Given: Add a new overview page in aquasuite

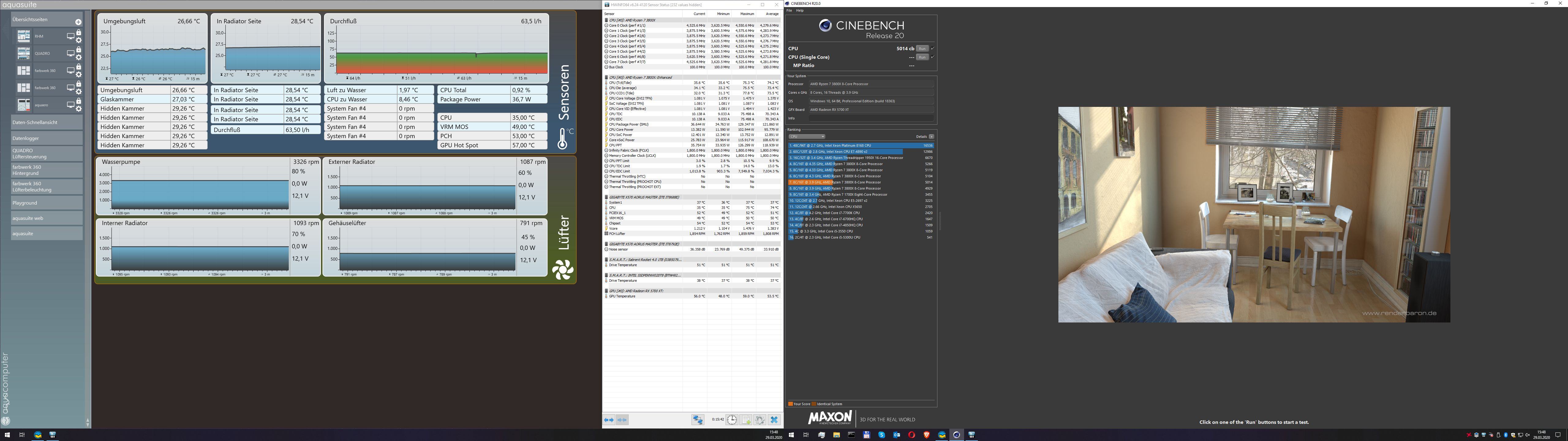Looking at the screenshot, I should (78, 22).
